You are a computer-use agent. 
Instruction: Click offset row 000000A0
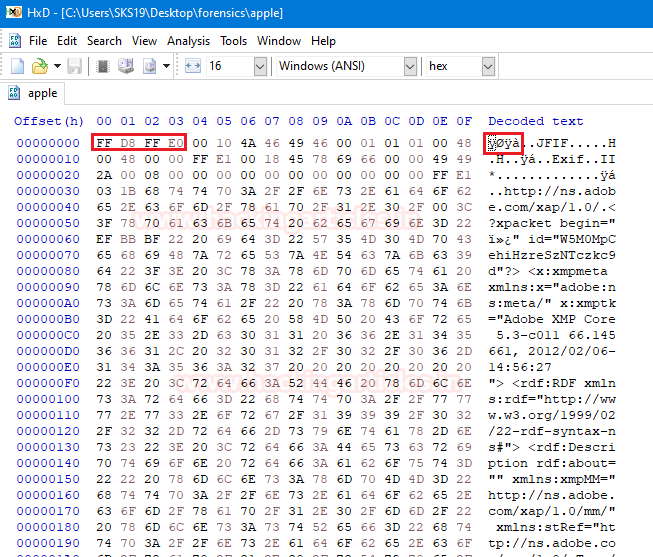click(x=48, y=303)
